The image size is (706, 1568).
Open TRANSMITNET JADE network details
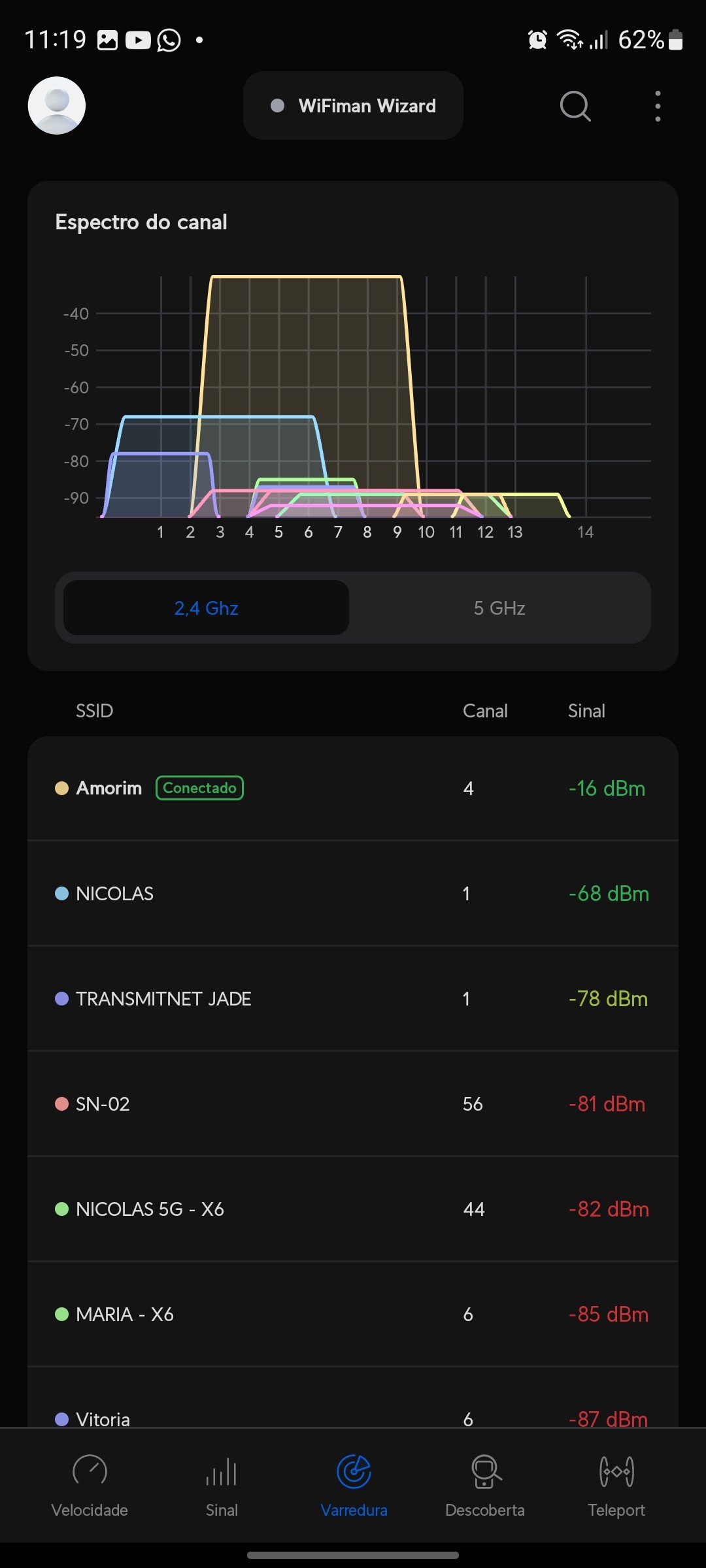pos(353,999)
